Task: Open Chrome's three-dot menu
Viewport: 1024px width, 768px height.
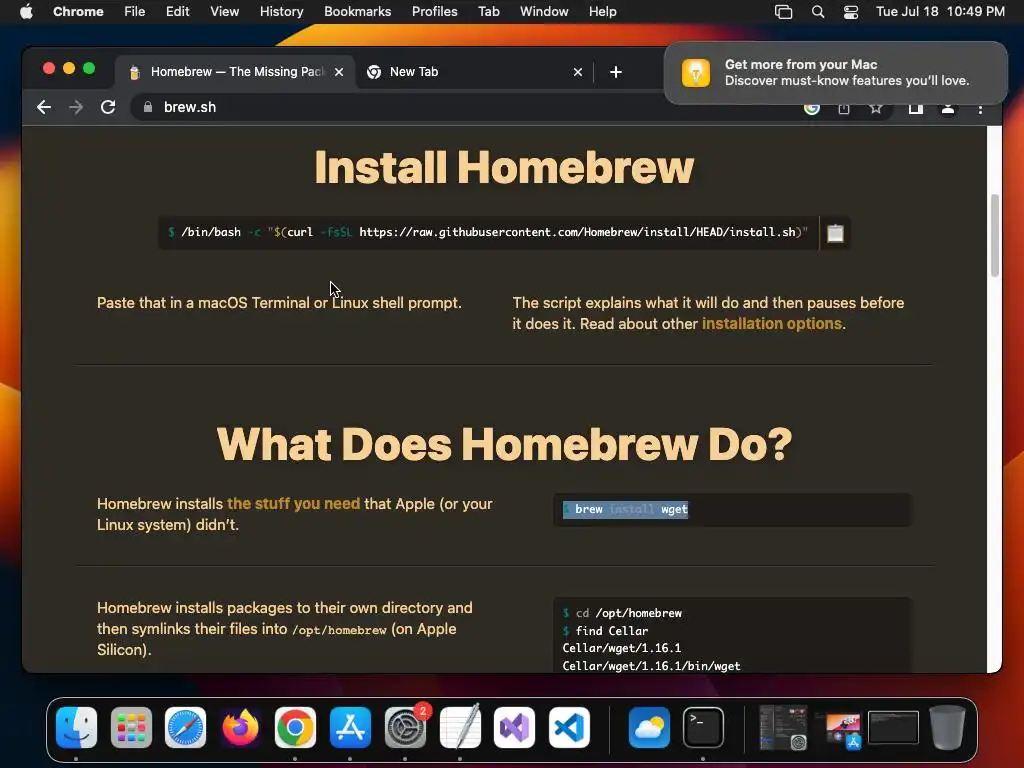Action: click(x=980, y=109)
